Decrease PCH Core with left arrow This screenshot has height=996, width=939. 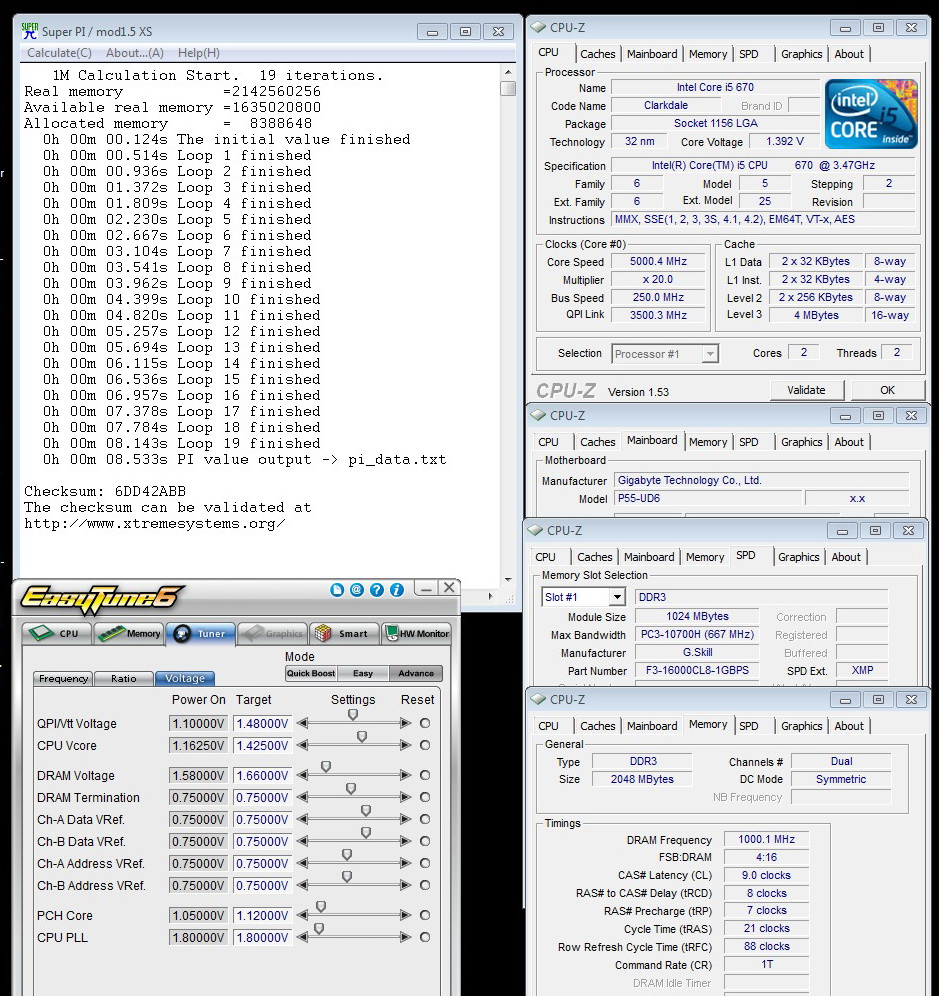302,915
